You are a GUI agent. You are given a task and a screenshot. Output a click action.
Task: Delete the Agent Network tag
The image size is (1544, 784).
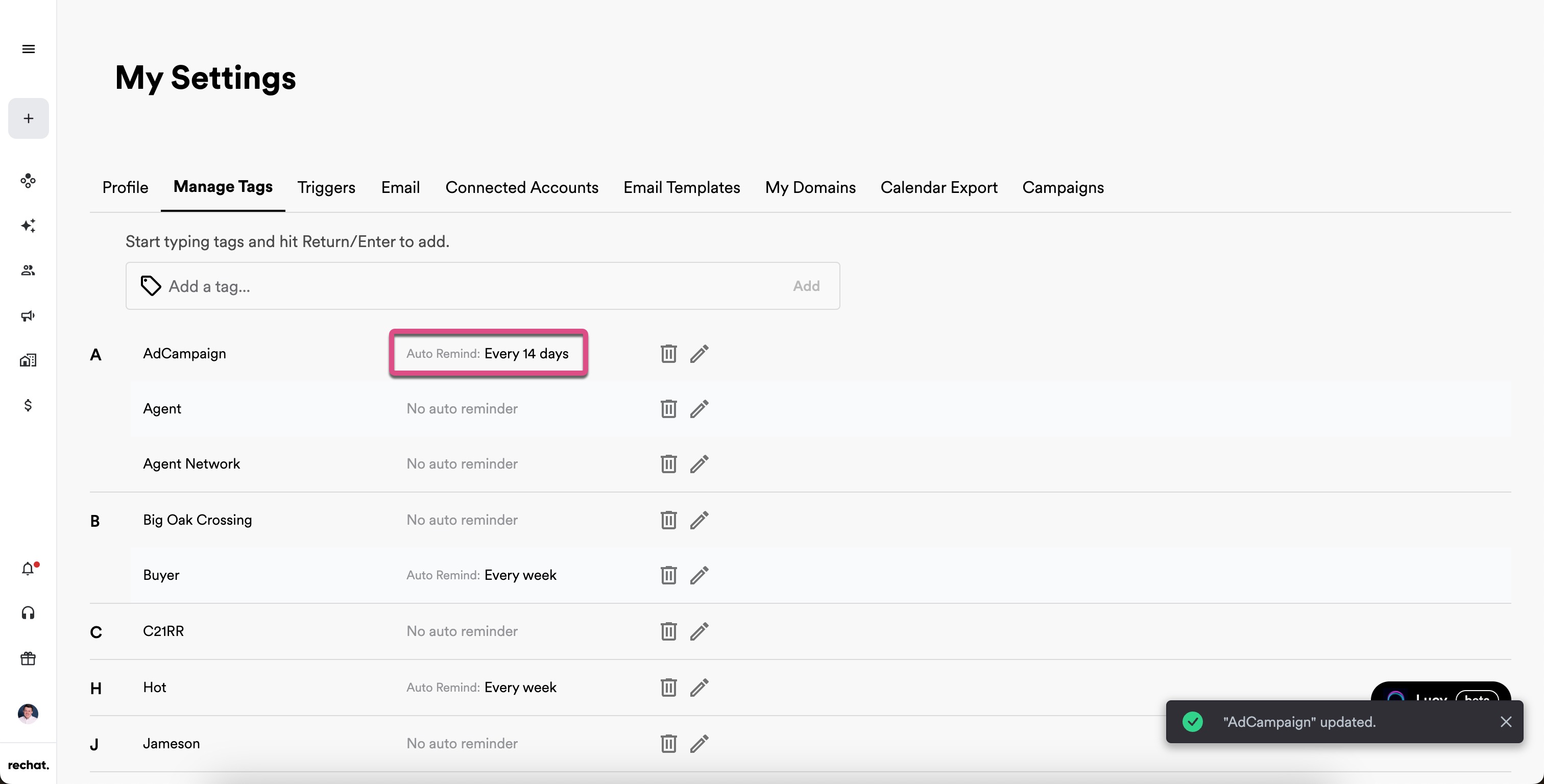pyautogui.click(x=668, y=464)
